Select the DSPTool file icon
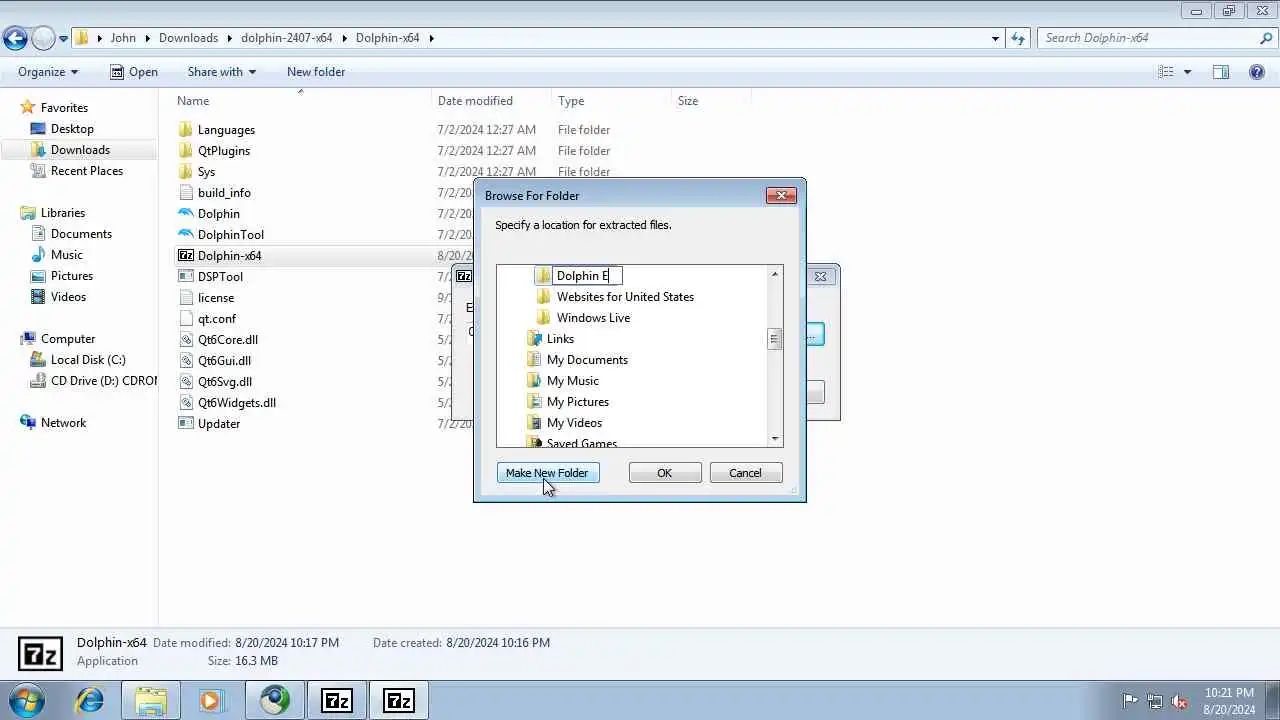Screen dimensions: 1280x720 click(186, 277)
